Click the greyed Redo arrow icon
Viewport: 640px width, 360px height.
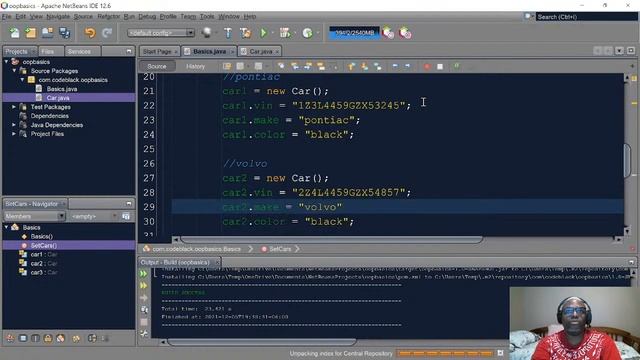tap(107, 33)
